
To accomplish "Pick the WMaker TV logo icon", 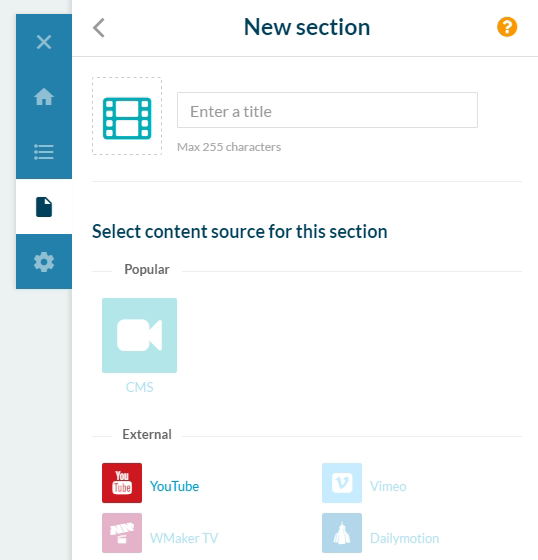I will (122, 533).
